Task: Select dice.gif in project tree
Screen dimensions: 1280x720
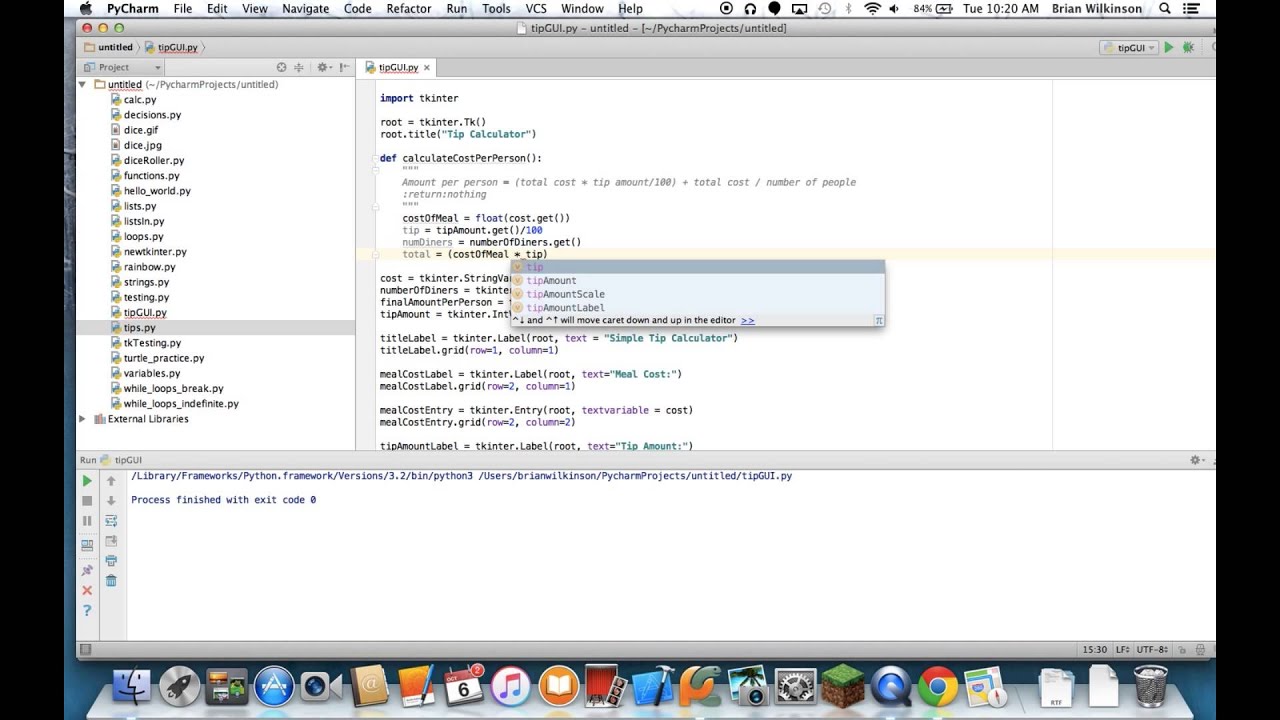Action: pyautogui.click(x=141, y=130)
